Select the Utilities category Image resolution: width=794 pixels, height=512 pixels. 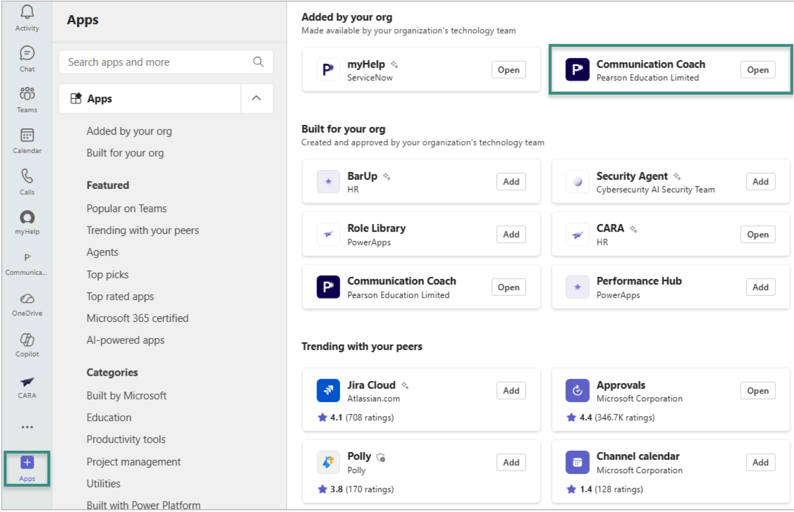tap(103, 484)
